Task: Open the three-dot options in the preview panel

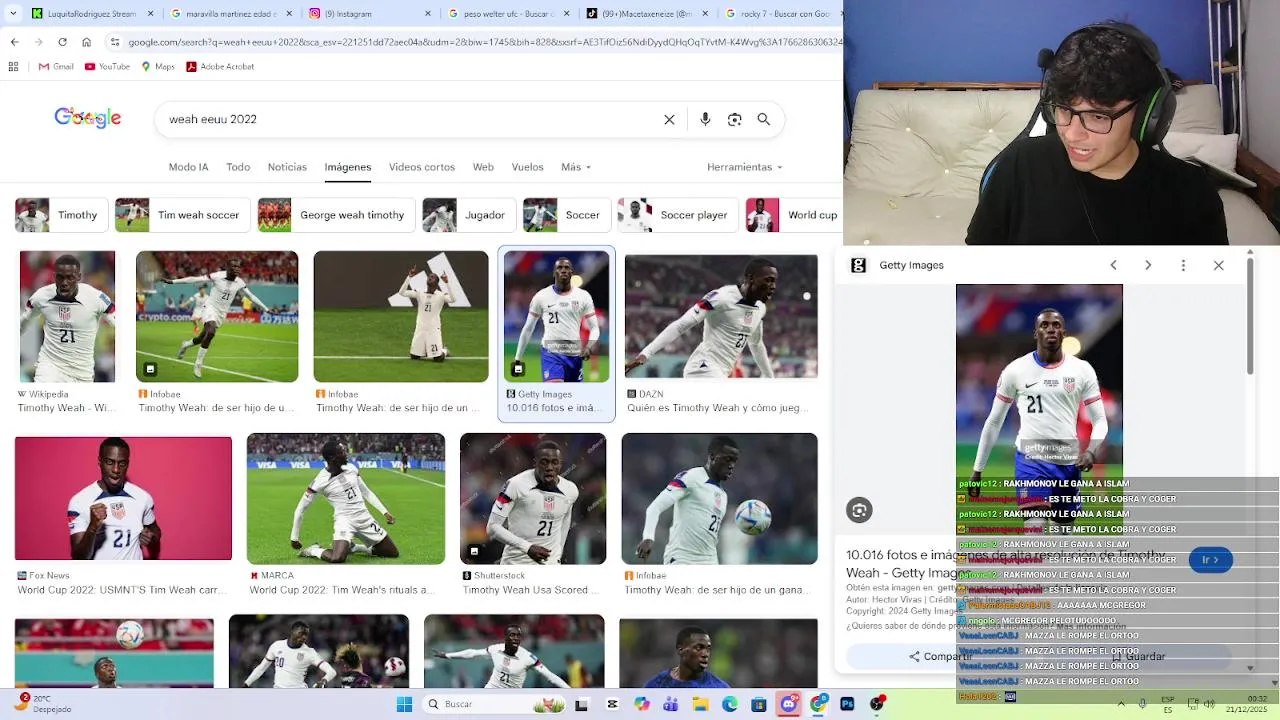Action: click(1183, 265)
